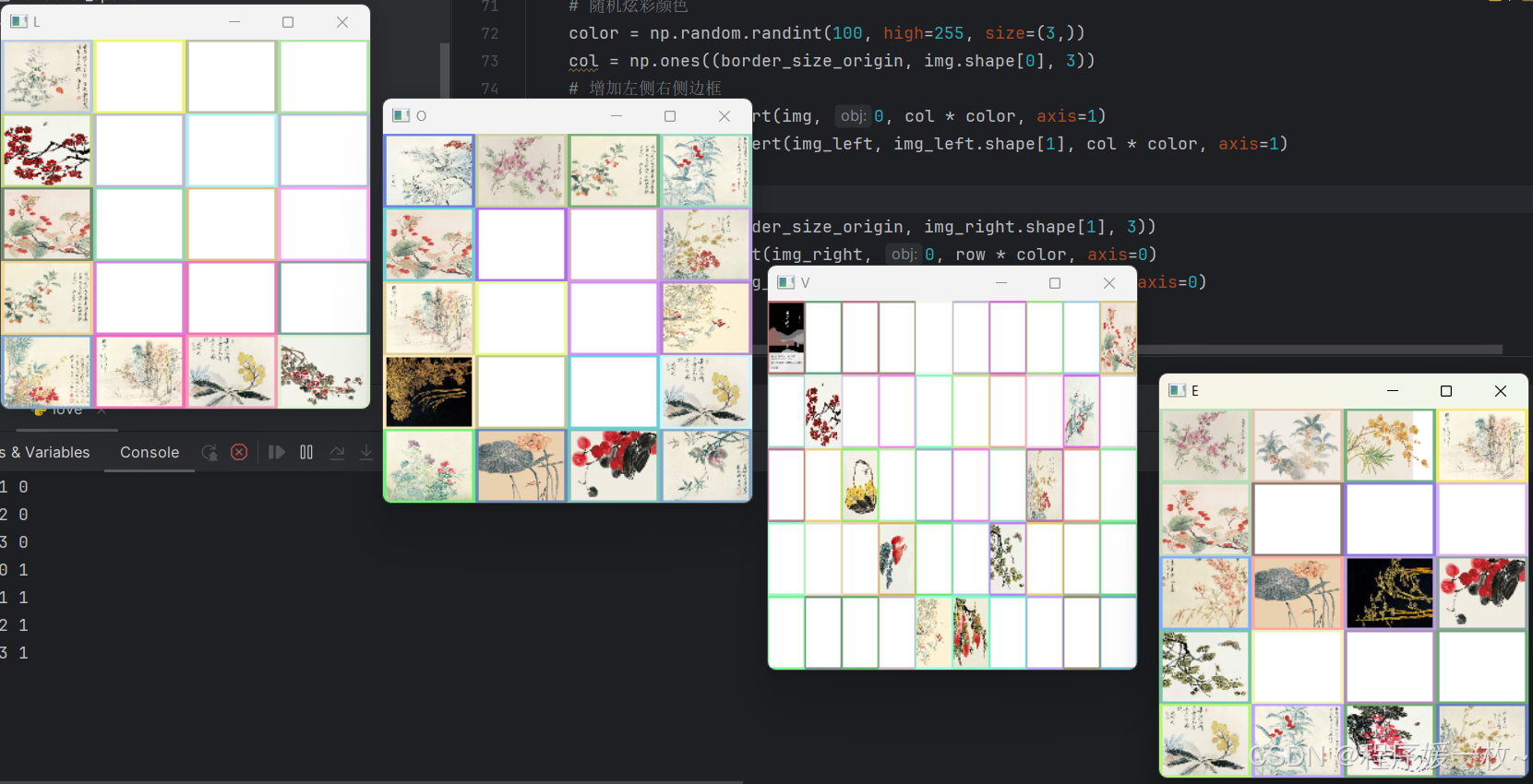
Task: Select the red berry branch painting in window L
Action: tap(323, 372)
